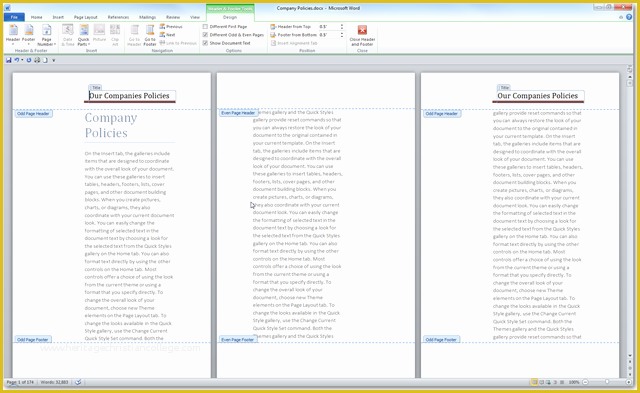Image resolution: width=640 pixels, height=393 pixels.
Task: Switch to the Home tab
Action: [36, 17]
